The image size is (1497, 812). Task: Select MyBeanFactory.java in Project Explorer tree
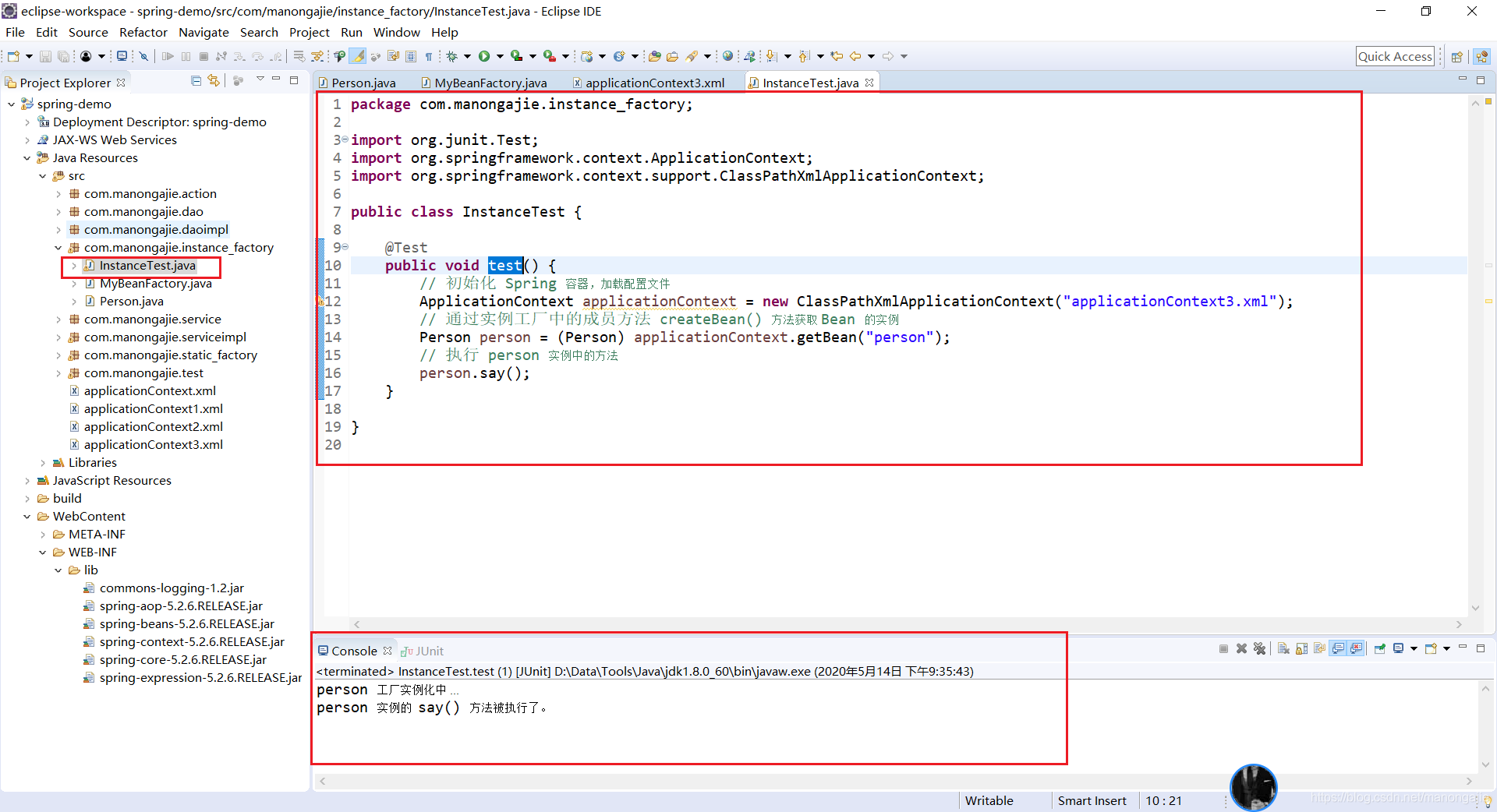click(x=155, y=283)
